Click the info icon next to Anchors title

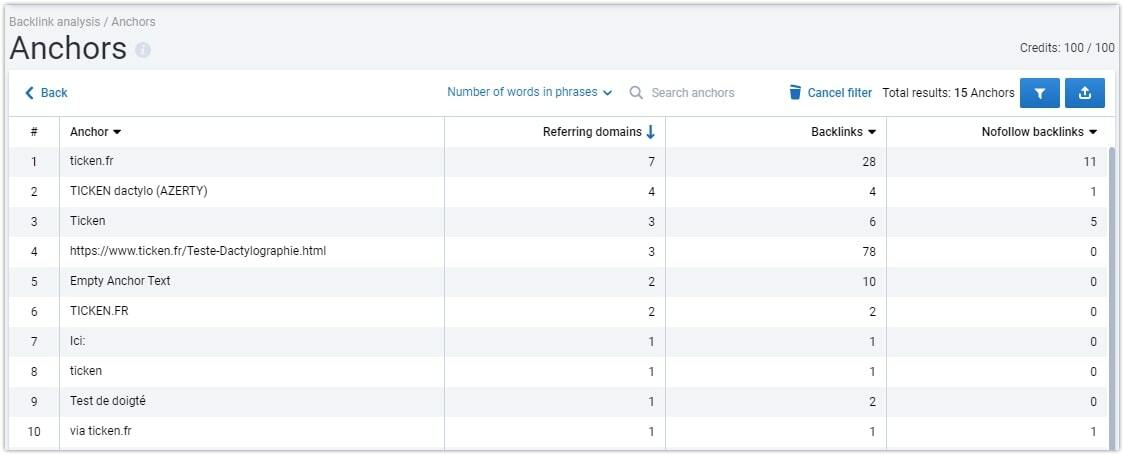click(x=143, y=50)
